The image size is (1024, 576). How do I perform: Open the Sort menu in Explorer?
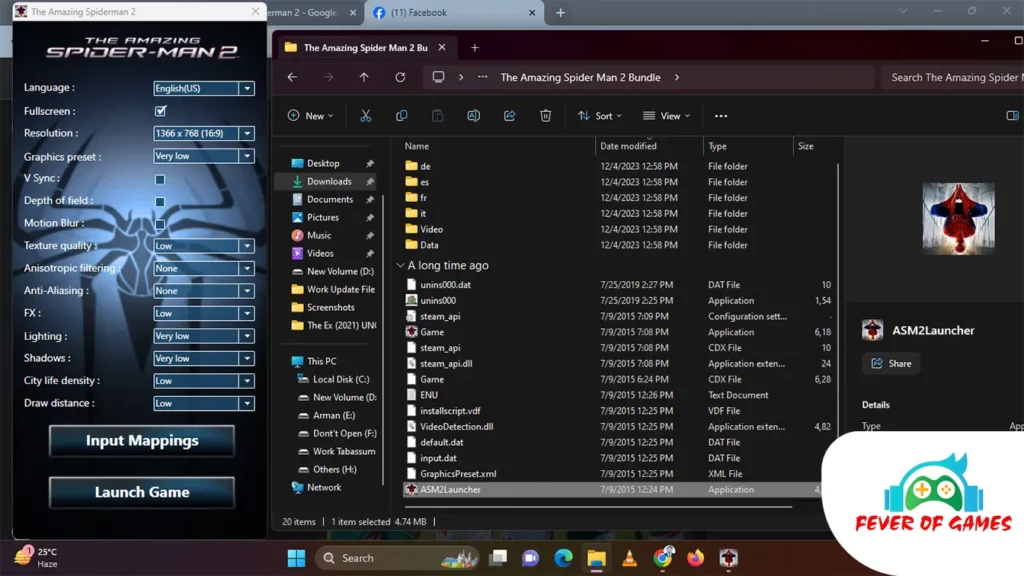coord(600,116)
